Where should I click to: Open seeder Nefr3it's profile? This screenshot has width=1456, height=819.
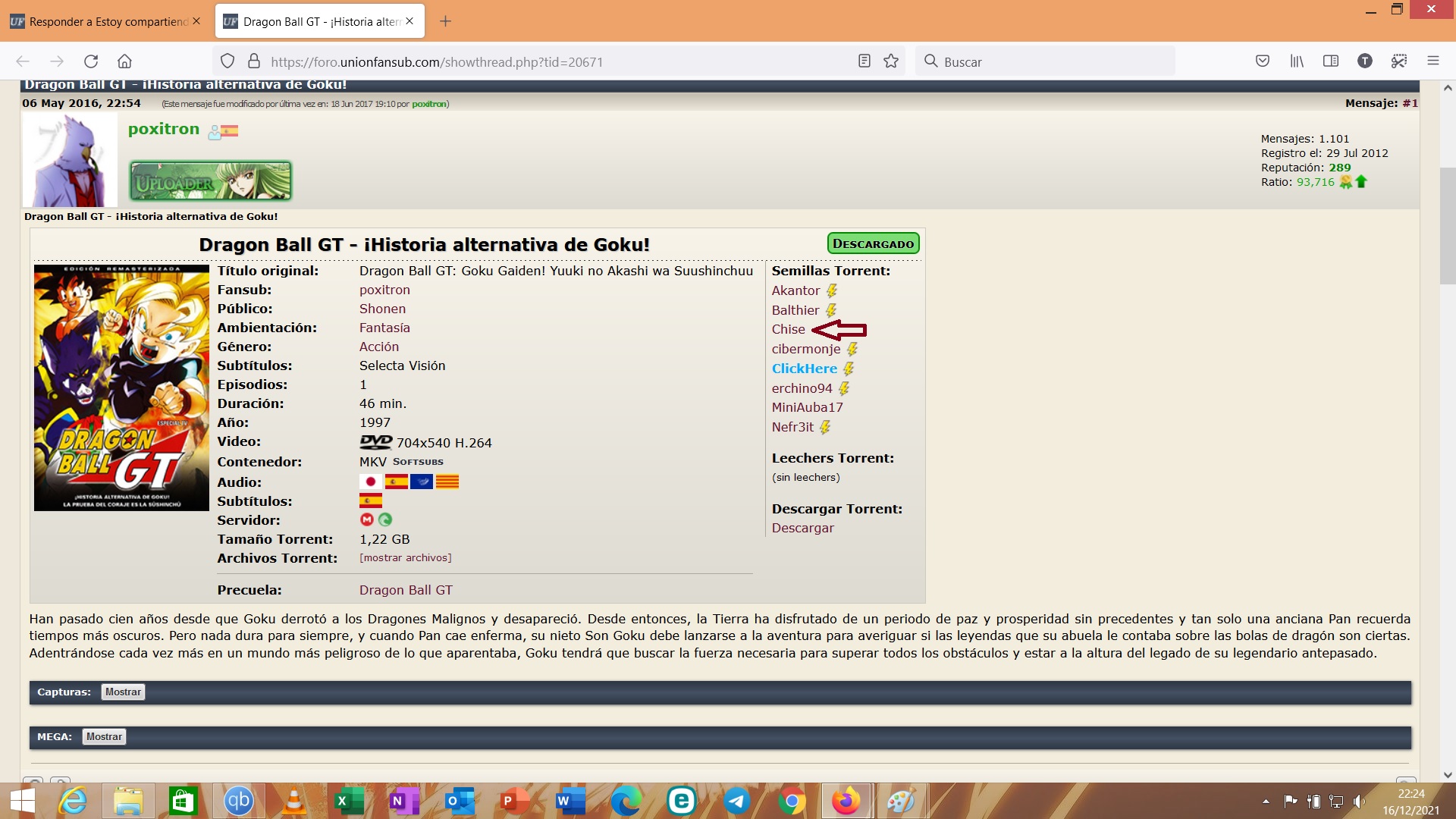(x=792, y=427)
